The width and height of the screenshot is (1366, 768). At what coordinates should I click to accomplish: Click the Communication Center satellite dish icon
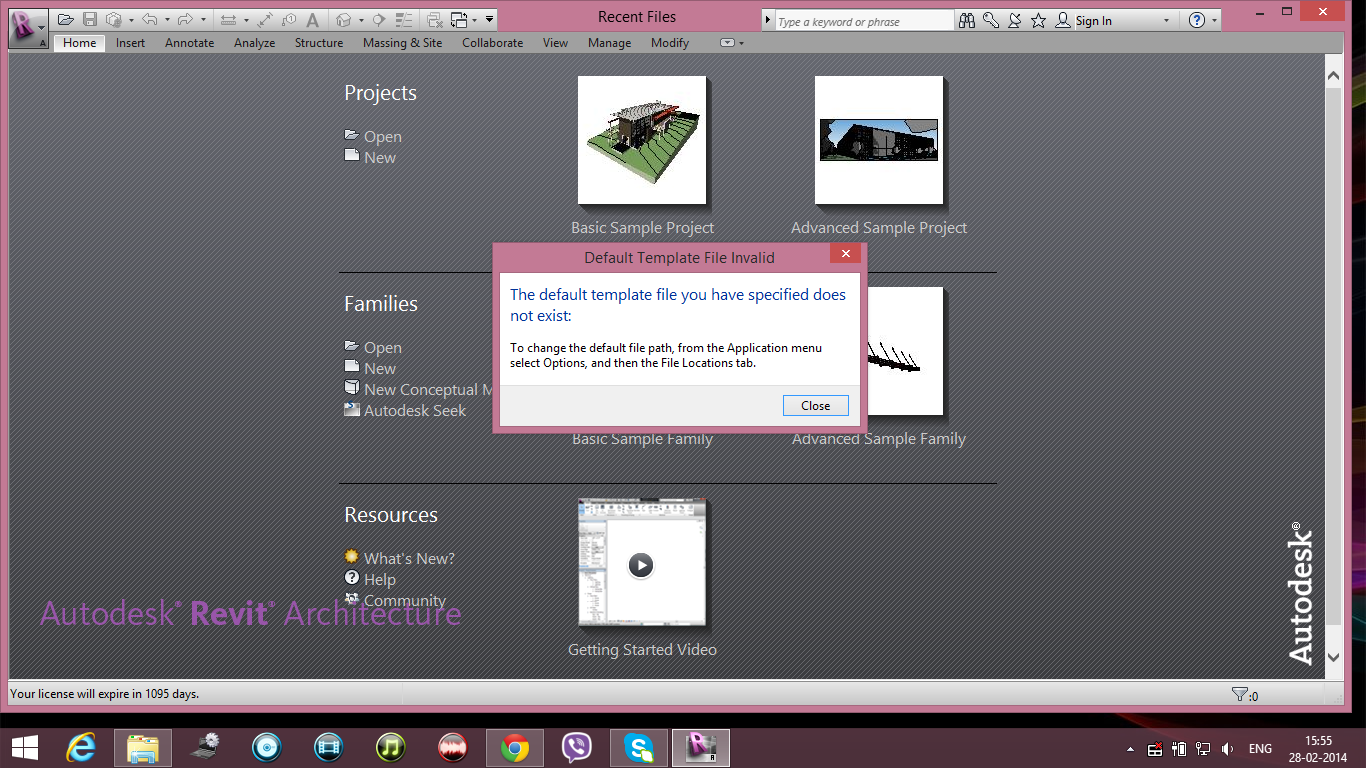tap(1015, 20)
